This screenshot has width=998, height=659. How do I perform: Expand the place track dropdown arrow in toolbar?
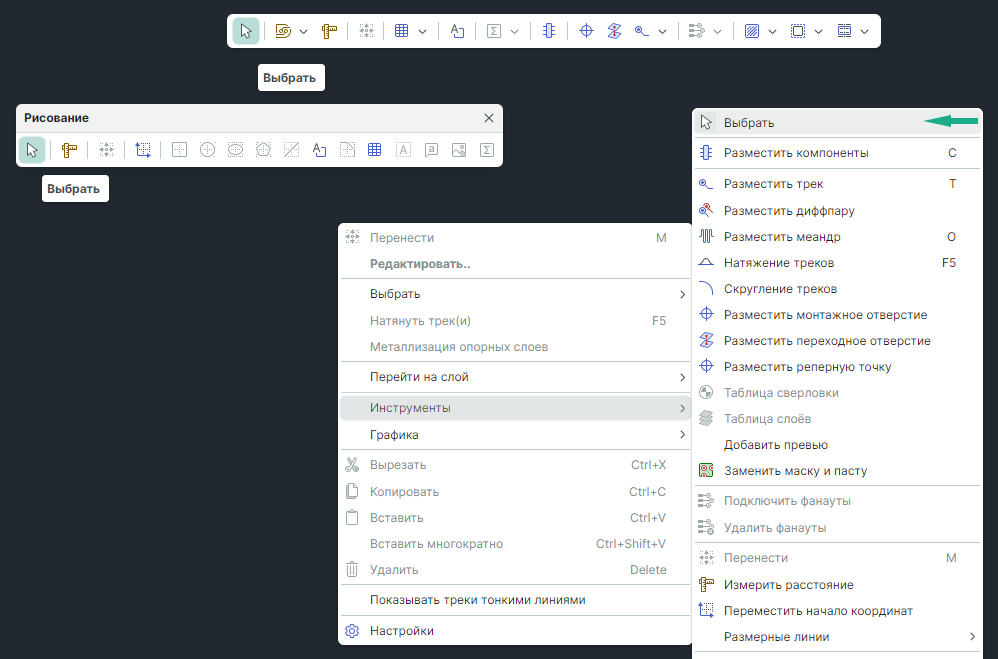[x=663, y=31]
